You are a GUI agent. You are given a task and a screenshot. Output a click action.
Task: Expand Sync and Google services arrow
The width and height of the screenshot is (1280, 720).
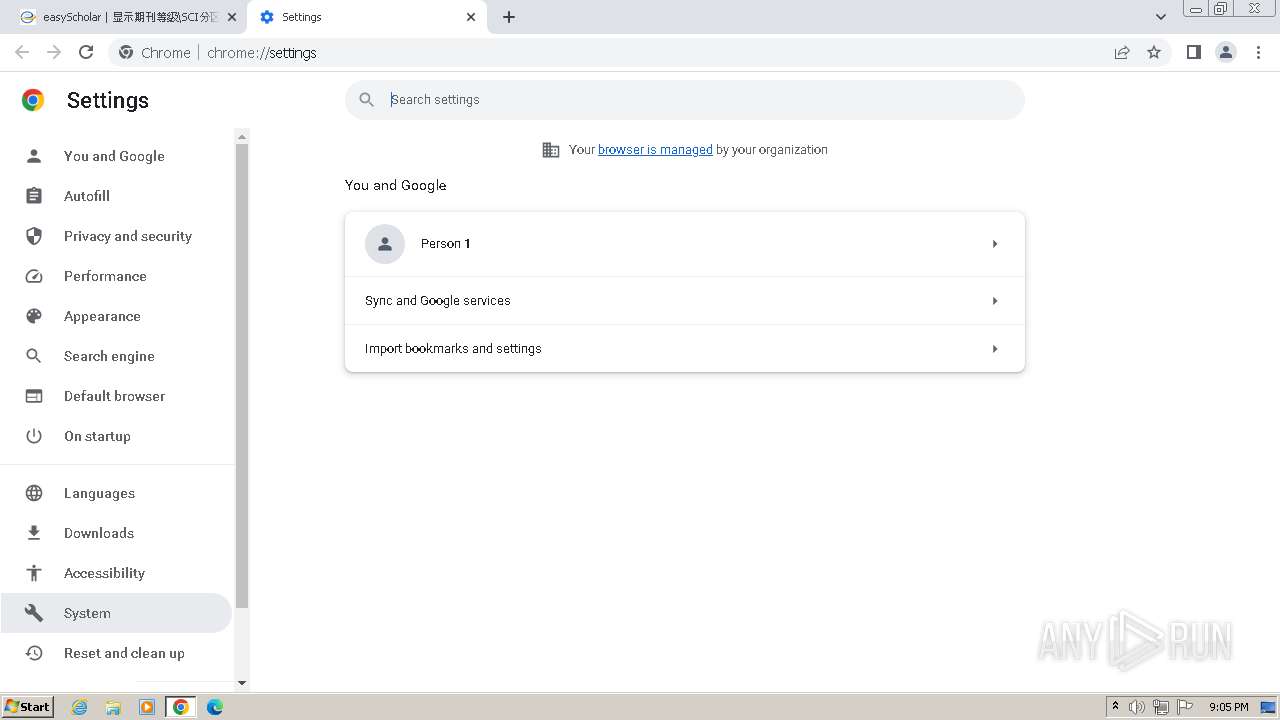tap(995, 301)
